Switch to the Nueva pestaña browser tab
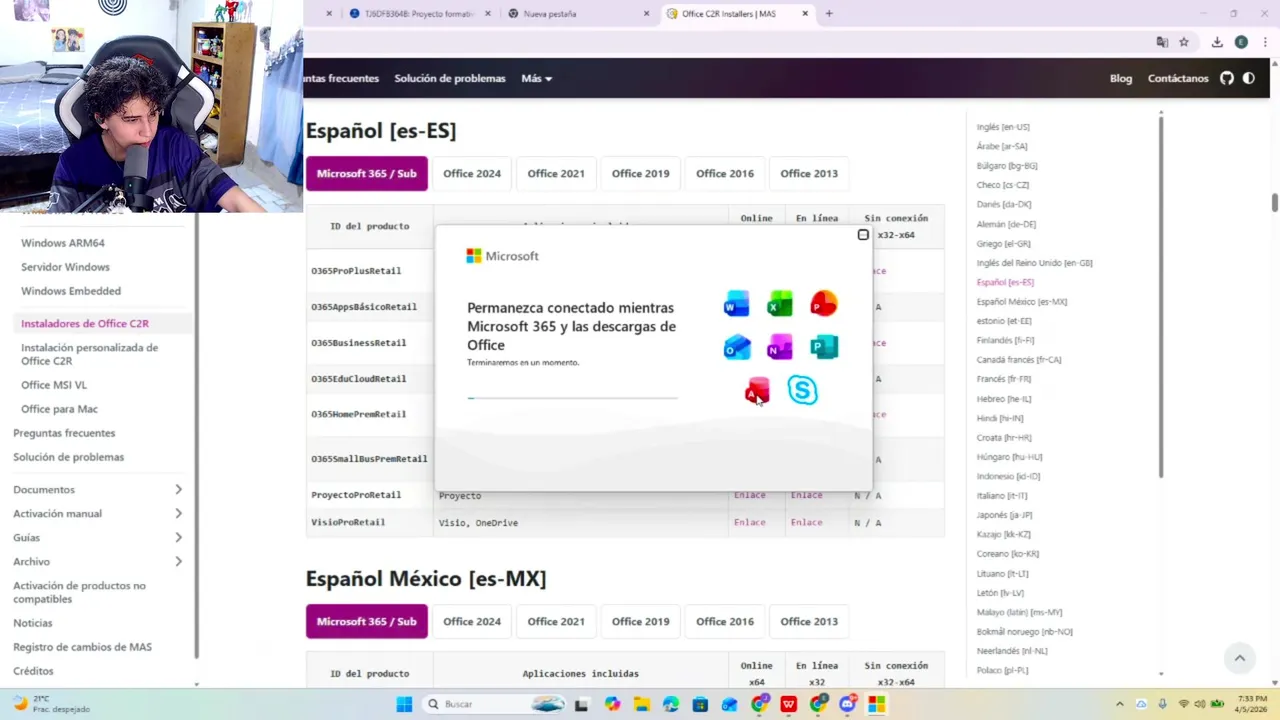Screen dimensions: 1280x720 point(577,14)
